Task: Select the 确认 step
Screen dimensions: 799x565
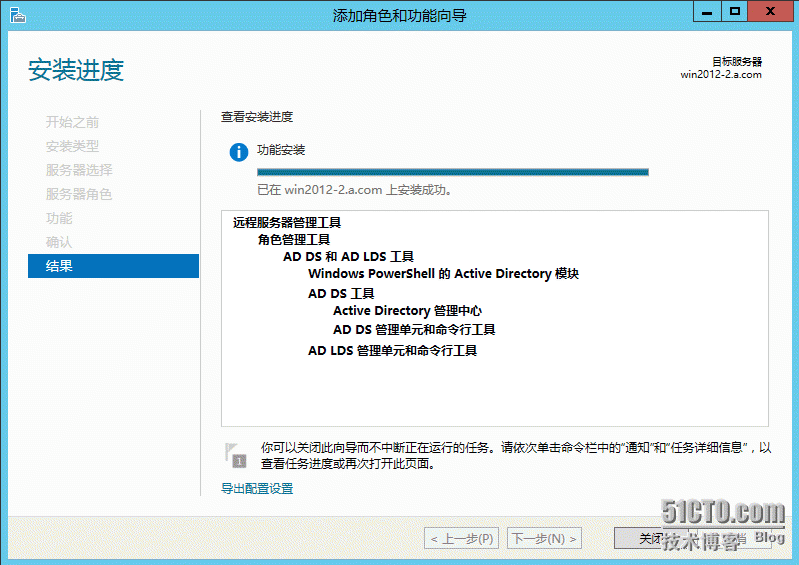Action: pyautogui.click(x=59, y=242)
